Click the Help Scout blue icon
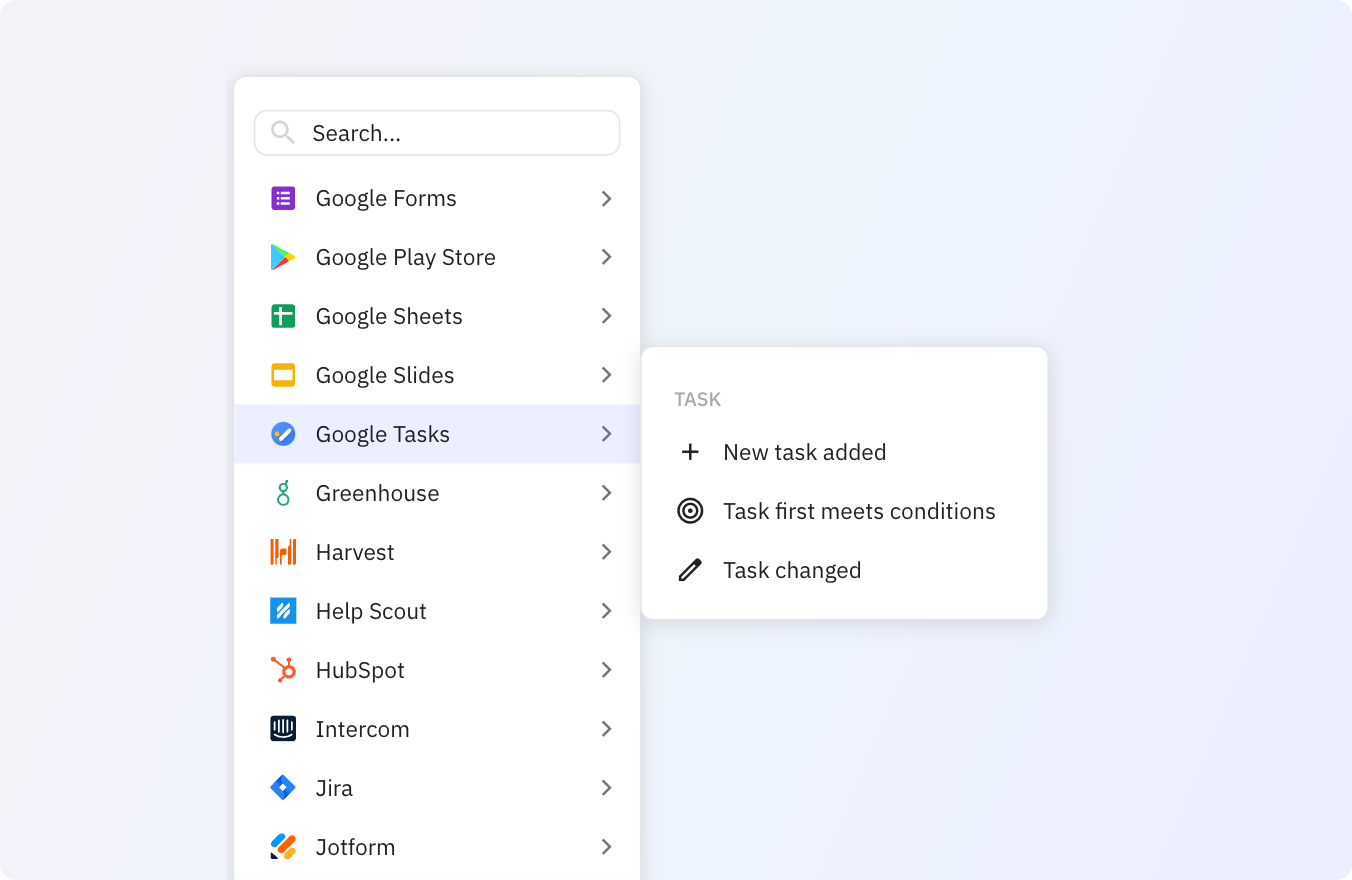Viewport: 1352px width, 880px height. click(x=283, y=611)
